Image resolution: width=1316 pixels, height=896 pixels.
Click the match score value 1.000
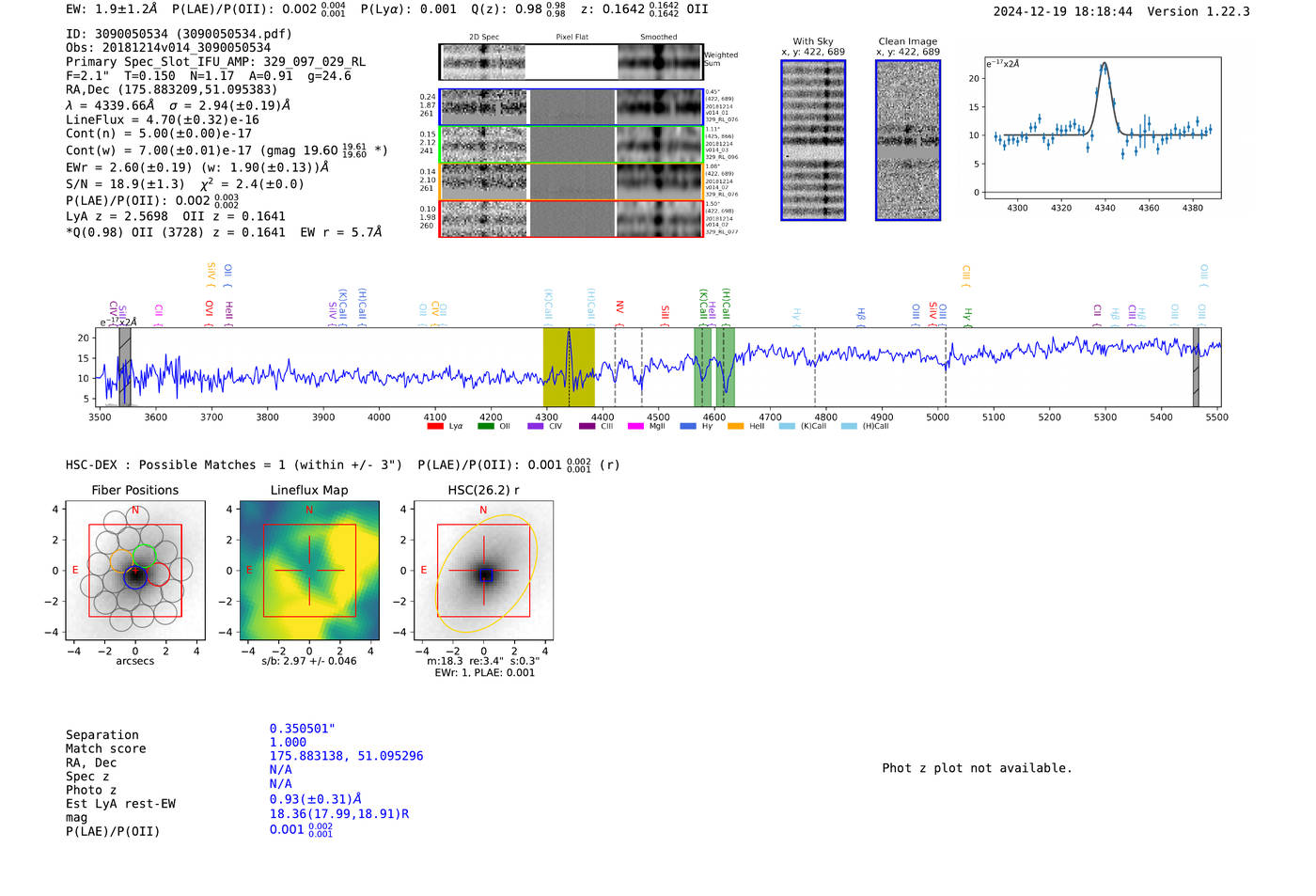289,742
